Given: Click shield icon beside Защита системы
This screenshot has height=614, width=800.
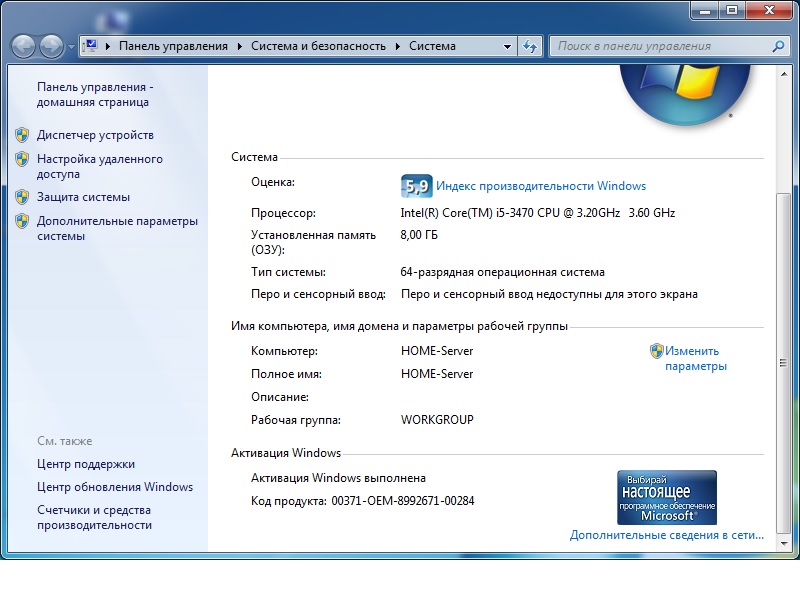Looking at the screenshot, I should 22,197.
